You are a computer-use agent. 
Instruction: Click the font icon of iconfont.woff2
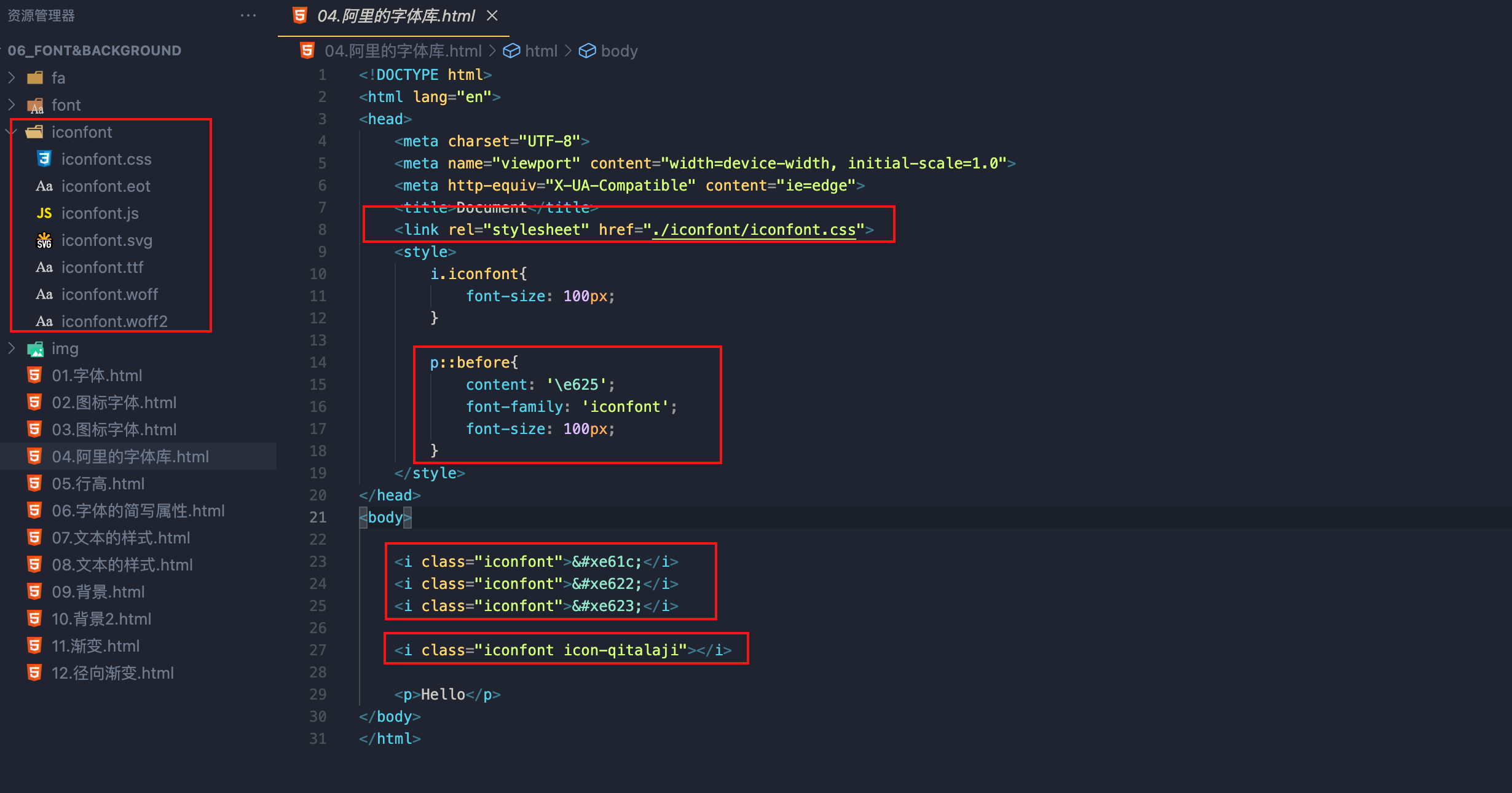pyautogui.click(x=44, y=321)
